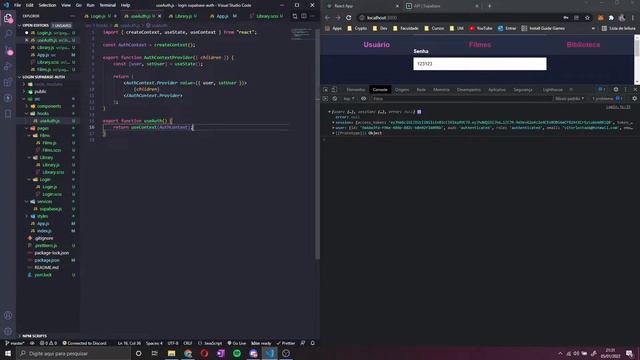Viewport: 640px width, 360px height.
Task: Open console settings gear icon
Action: tap(634, 98)
